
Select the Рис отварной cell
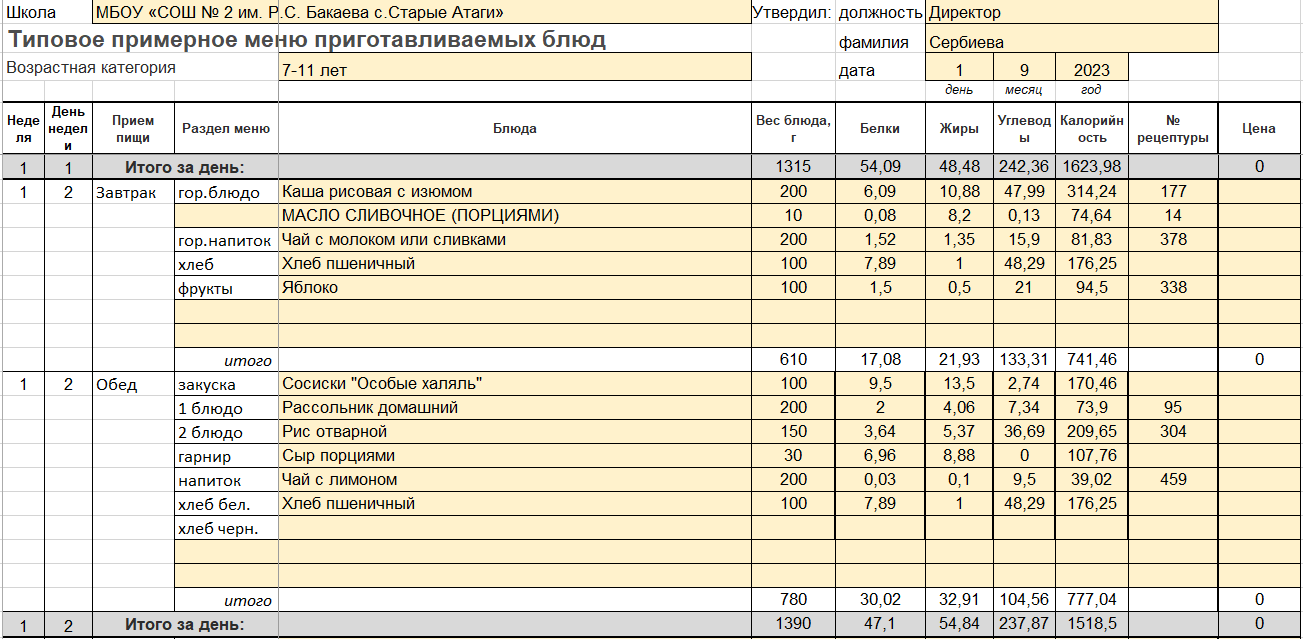[515, 432]
